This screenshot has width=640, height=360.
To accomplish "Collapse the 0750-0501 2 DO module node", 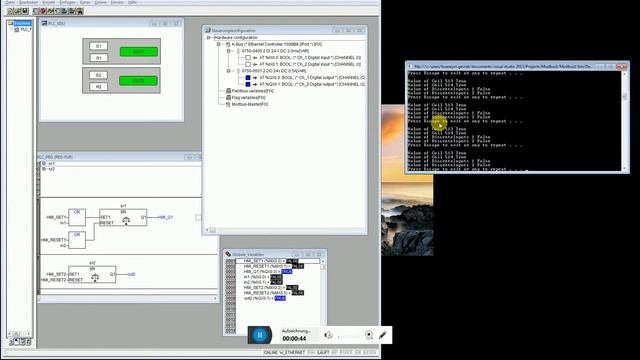I will pyautogui.click(x=229, y=71).
